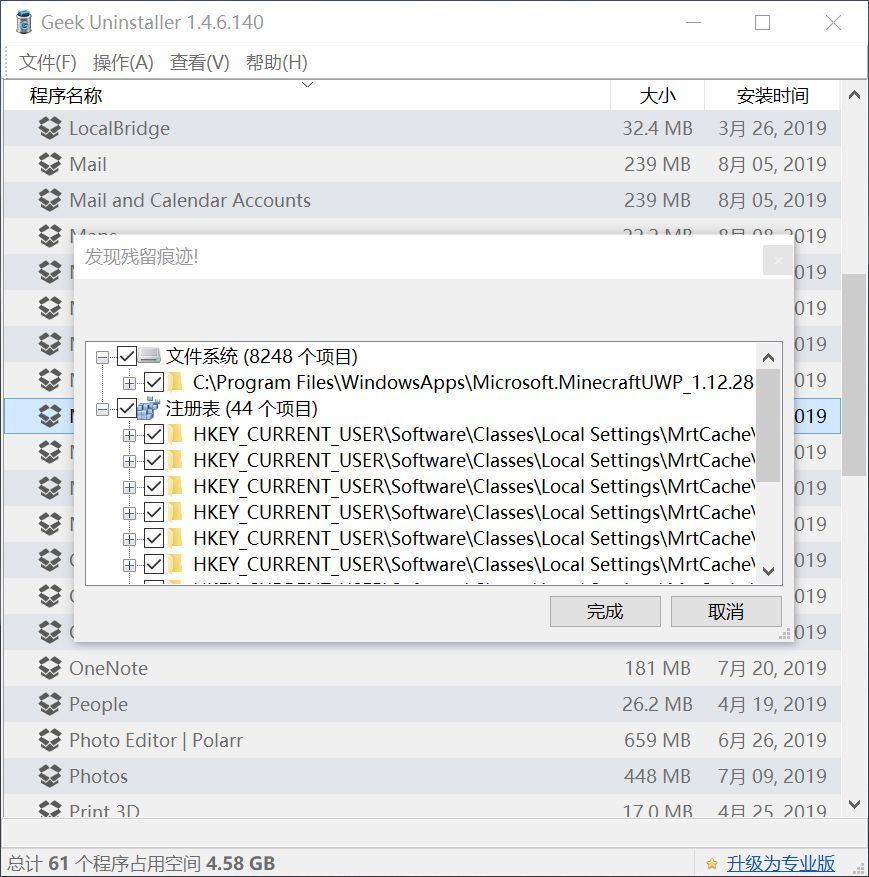
Task: Expand the fifth HKEY_CURRENT_USER registry node
Action: [x=129, y=539]
